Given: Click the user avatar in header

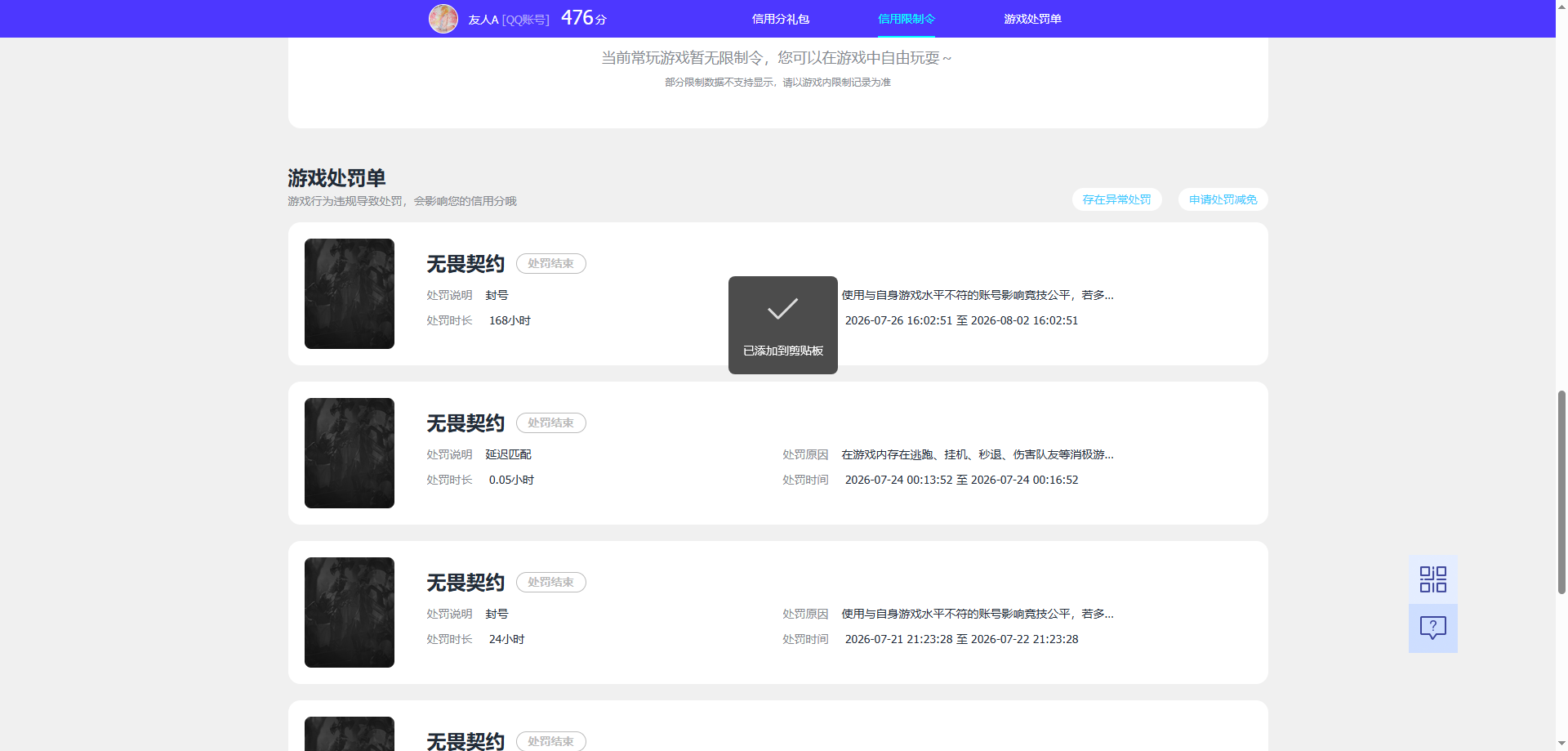Looking at the screenshot, I should (x=443, y=18).
